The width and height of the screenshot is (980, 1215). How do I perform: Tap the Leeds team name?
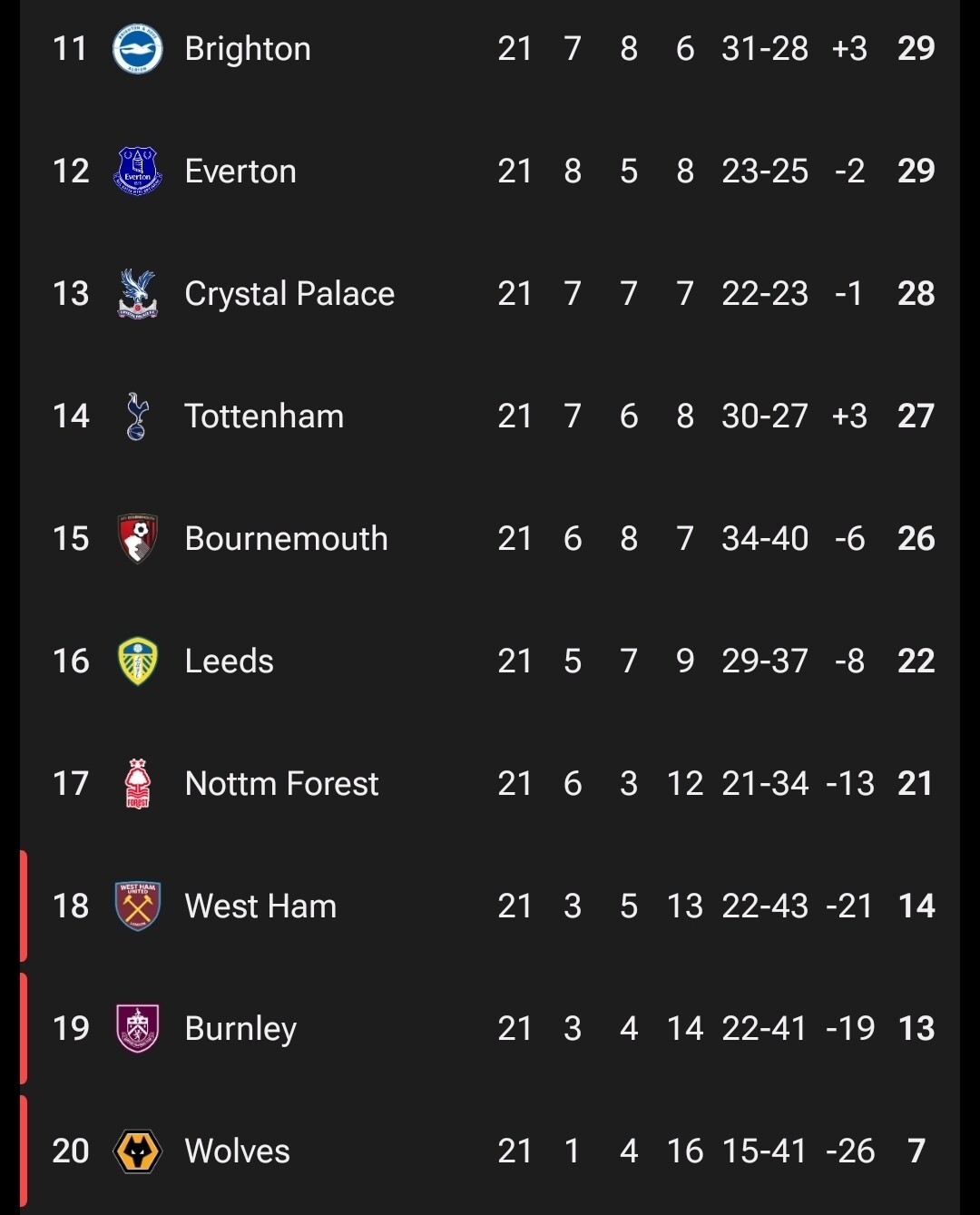pos(229,661)
